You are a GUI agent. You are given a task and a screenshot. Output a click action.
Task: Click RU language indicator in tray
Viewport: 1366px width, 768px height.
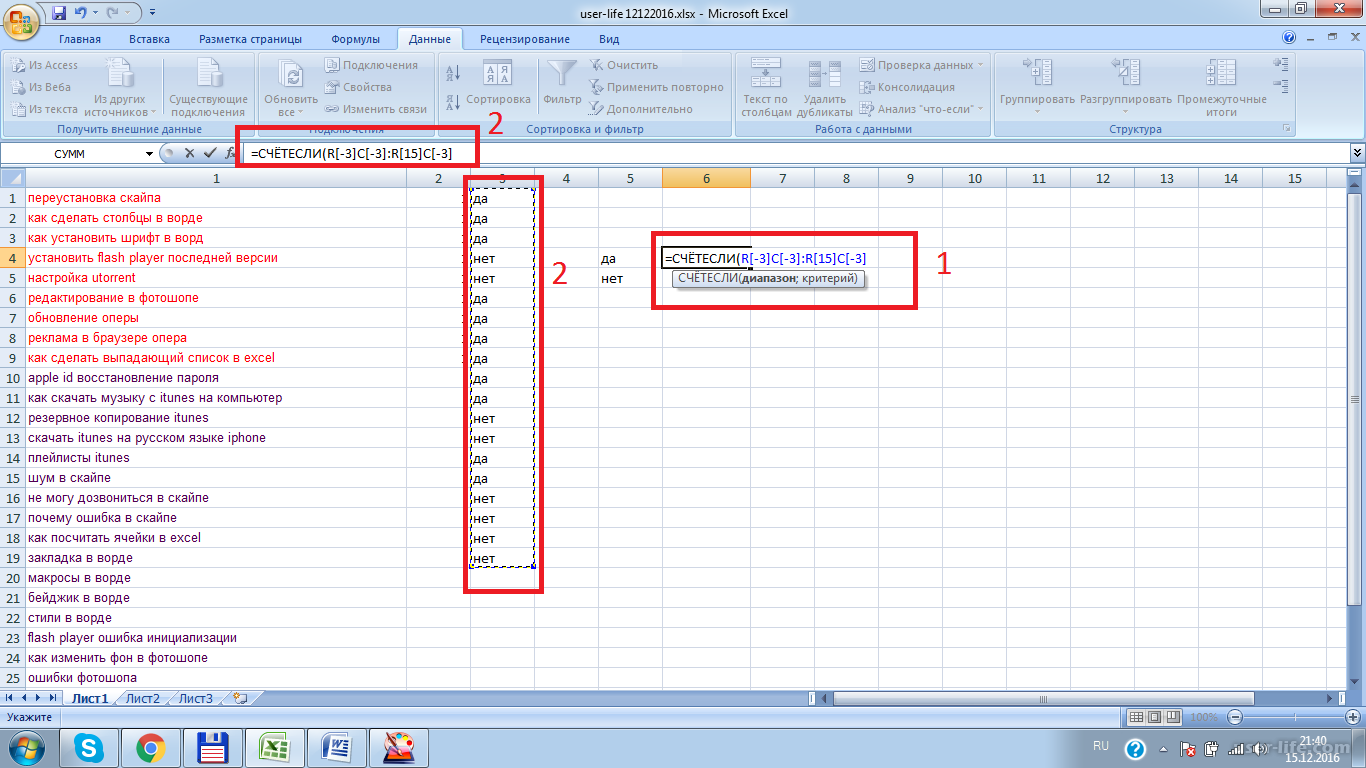pos(1101,746)
